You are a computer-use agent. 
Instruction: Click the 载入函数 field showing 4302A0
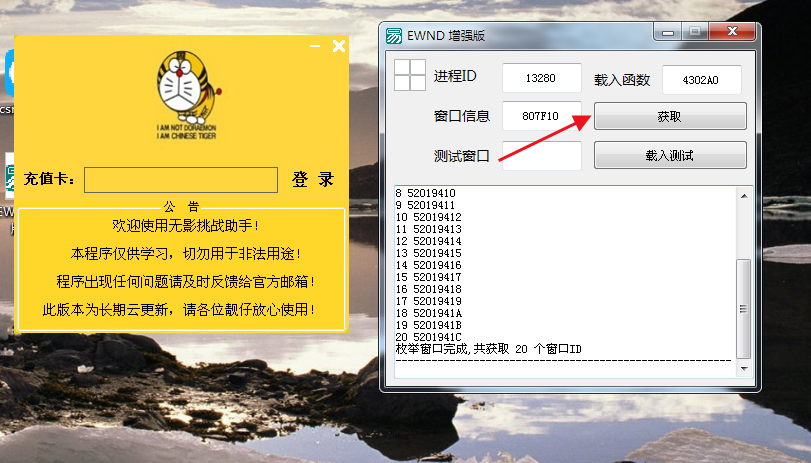701,80
